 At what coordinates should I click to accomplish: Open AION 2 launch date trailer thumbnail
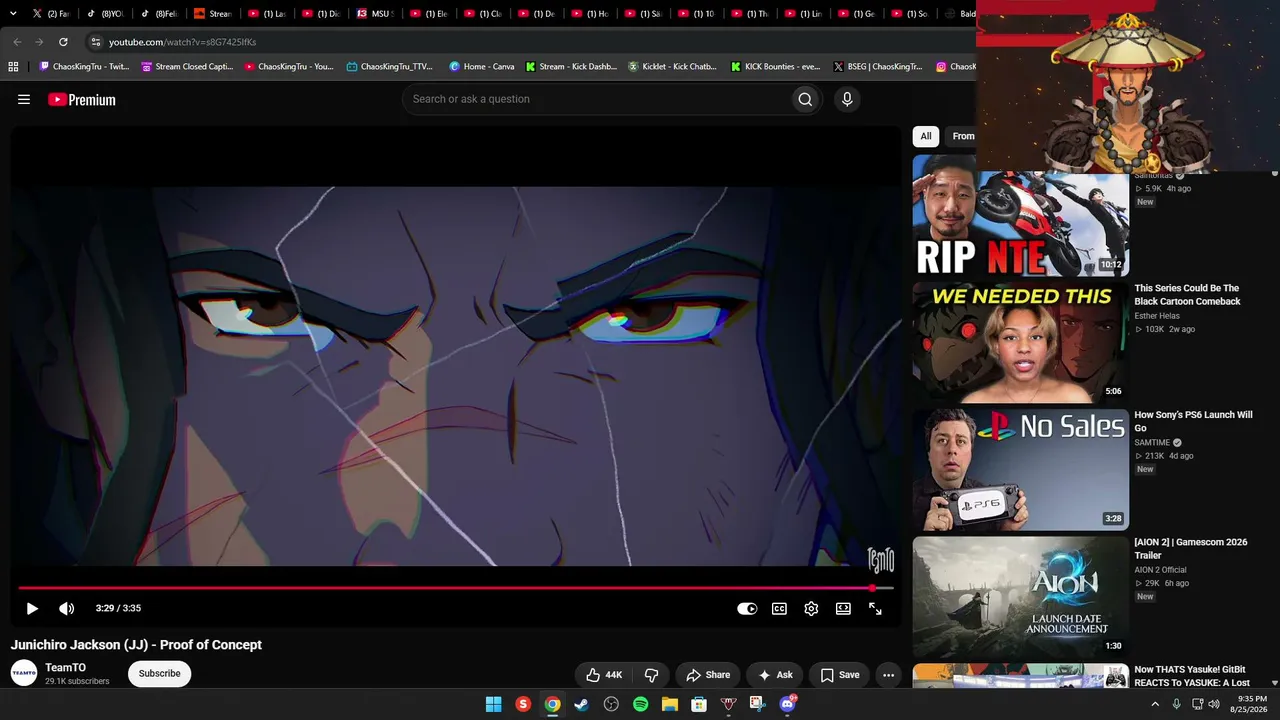tap(1021, 596)
